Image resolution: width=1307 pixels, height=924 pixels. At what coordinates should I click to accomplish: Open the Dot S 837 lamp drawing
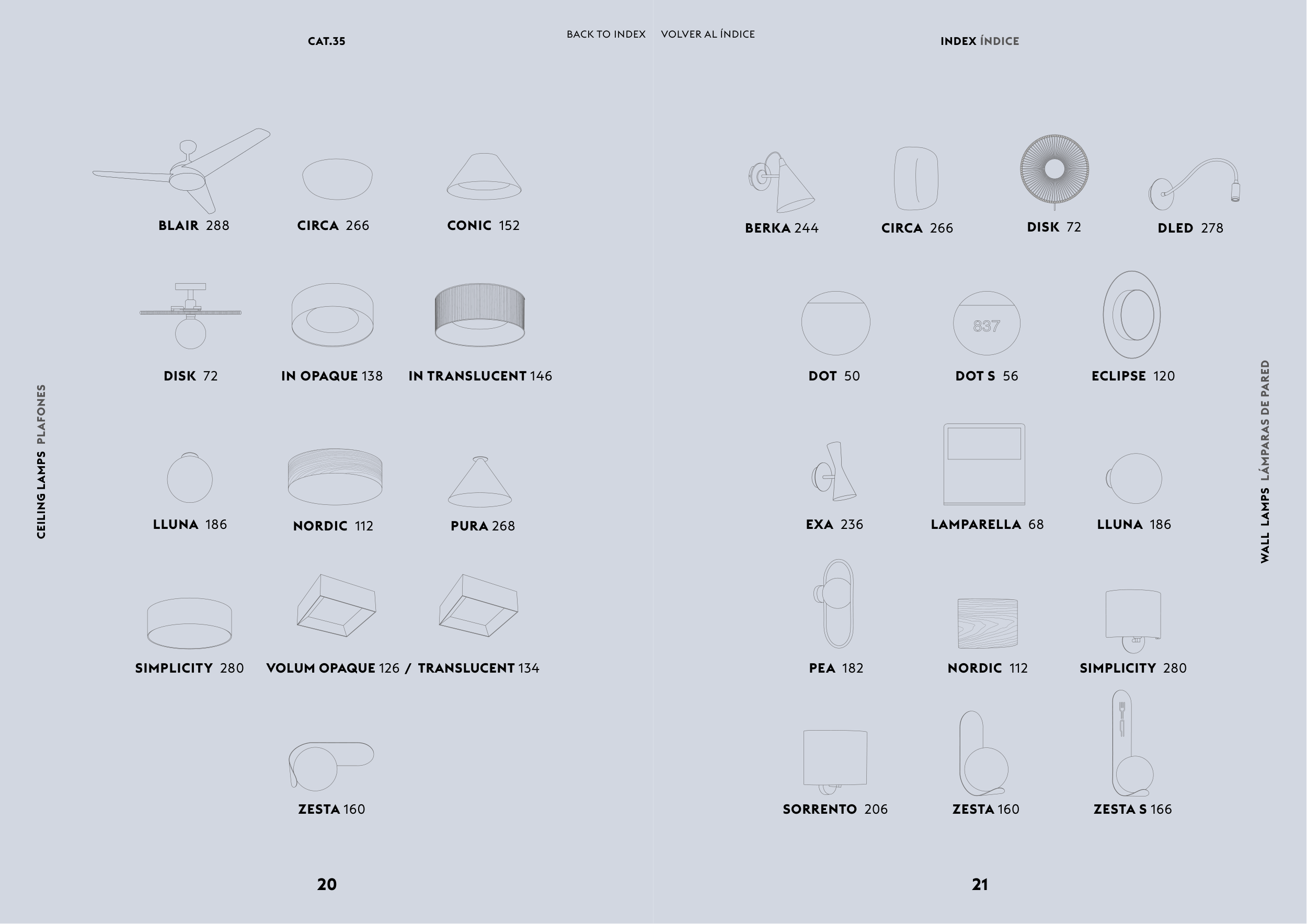point(987,323)
